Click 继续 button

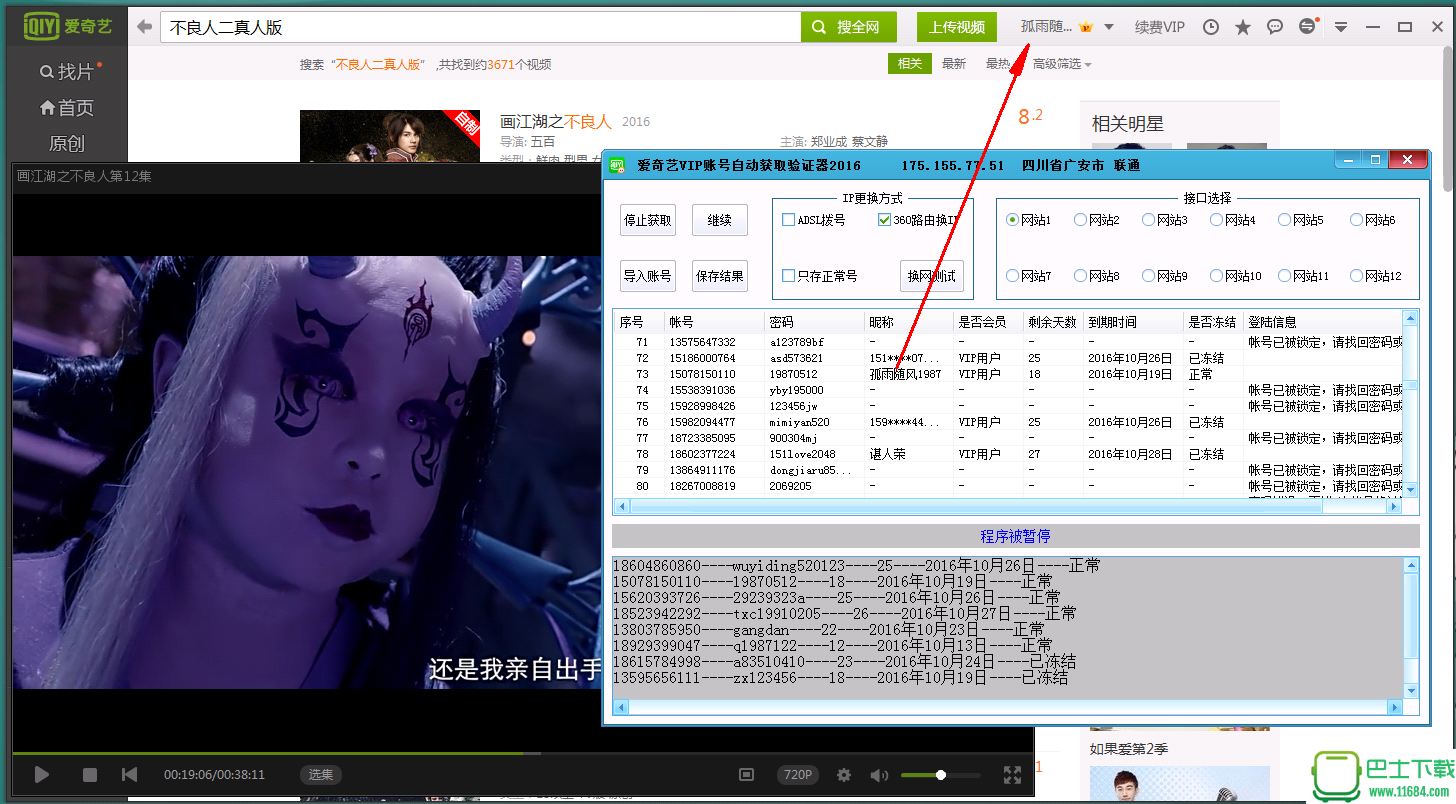click(720, 220)
